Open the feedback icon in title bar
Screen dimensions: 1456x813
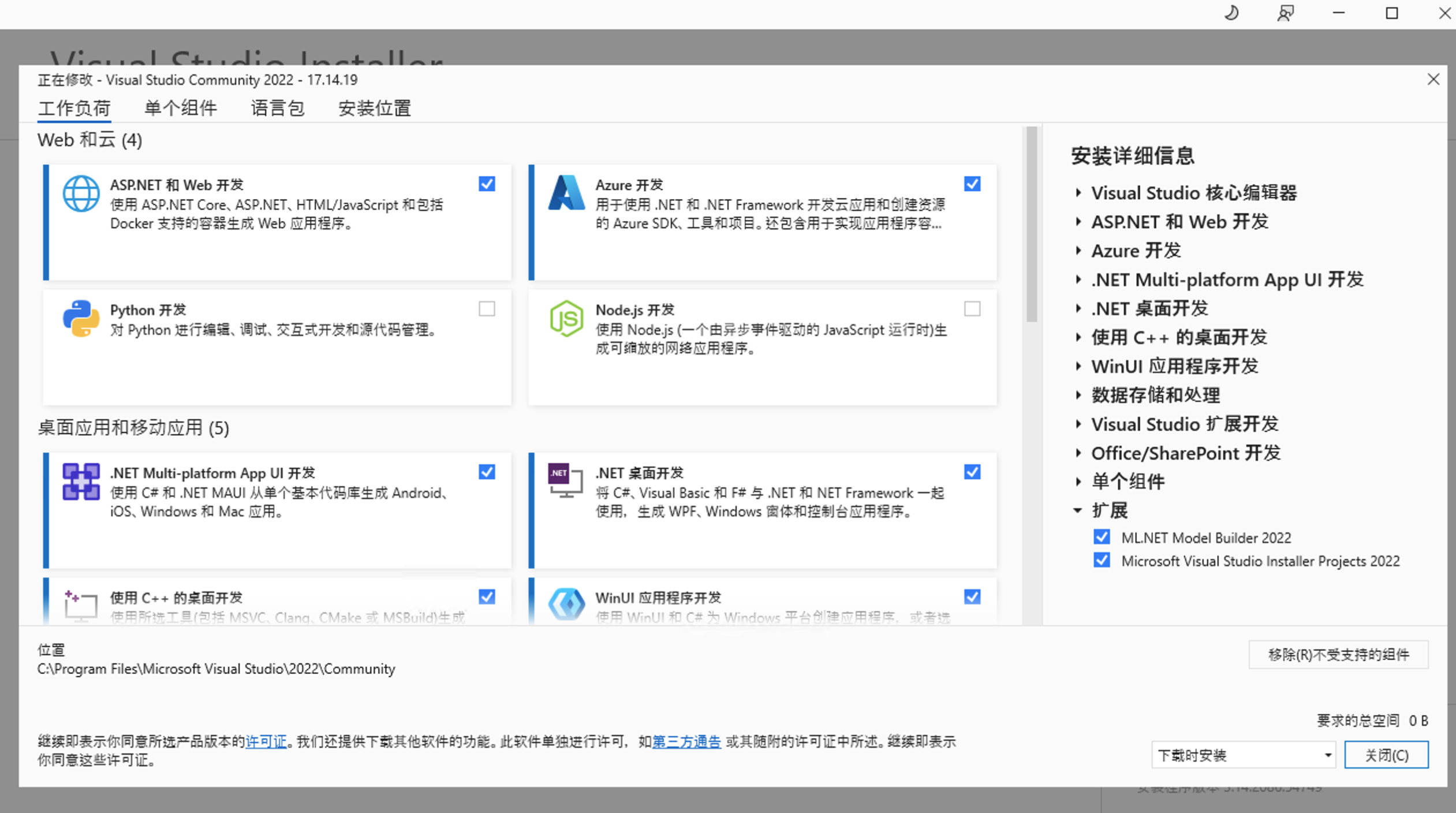click(x=1285, y=13)
